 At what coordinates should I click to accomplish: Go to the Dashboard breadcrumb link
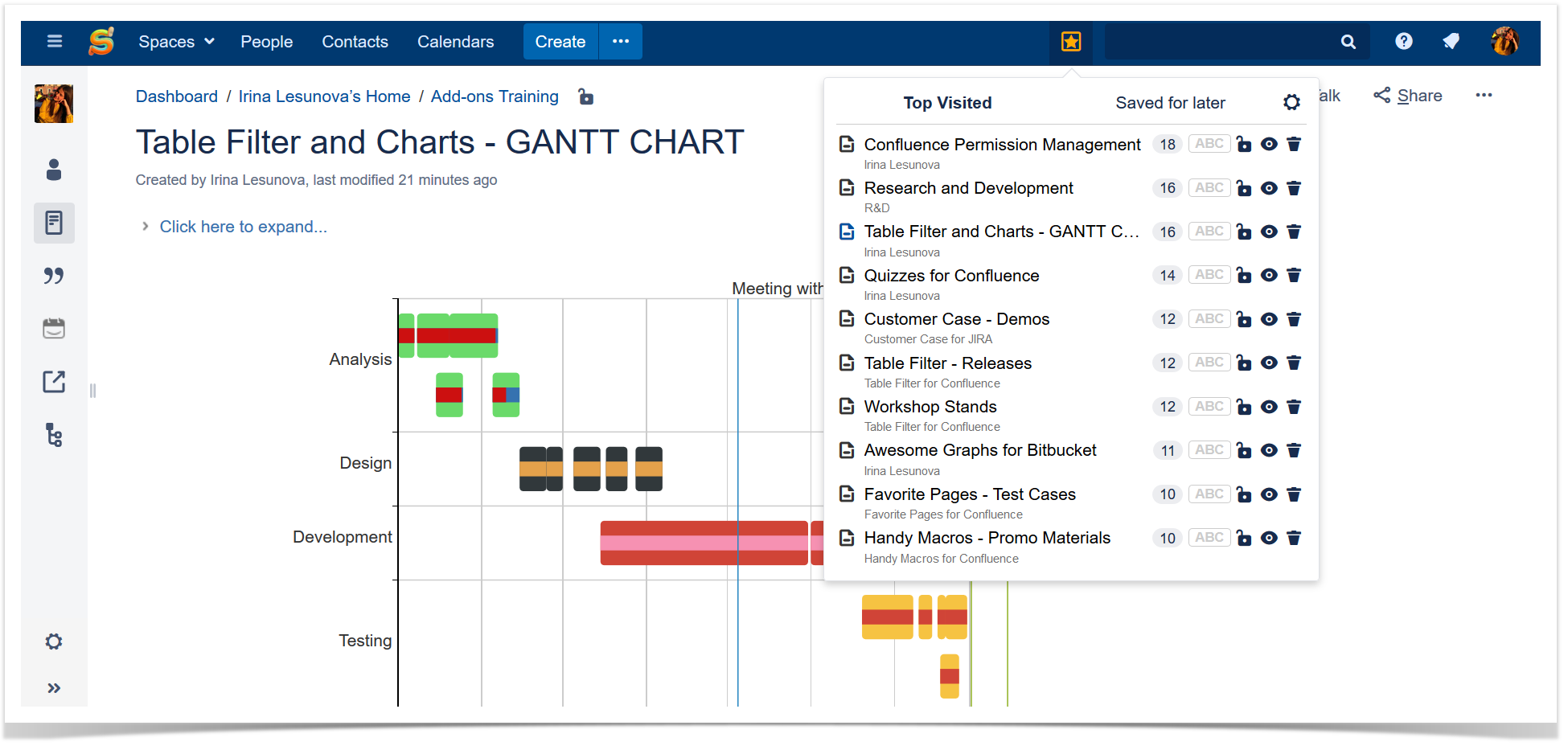[176, 96]
